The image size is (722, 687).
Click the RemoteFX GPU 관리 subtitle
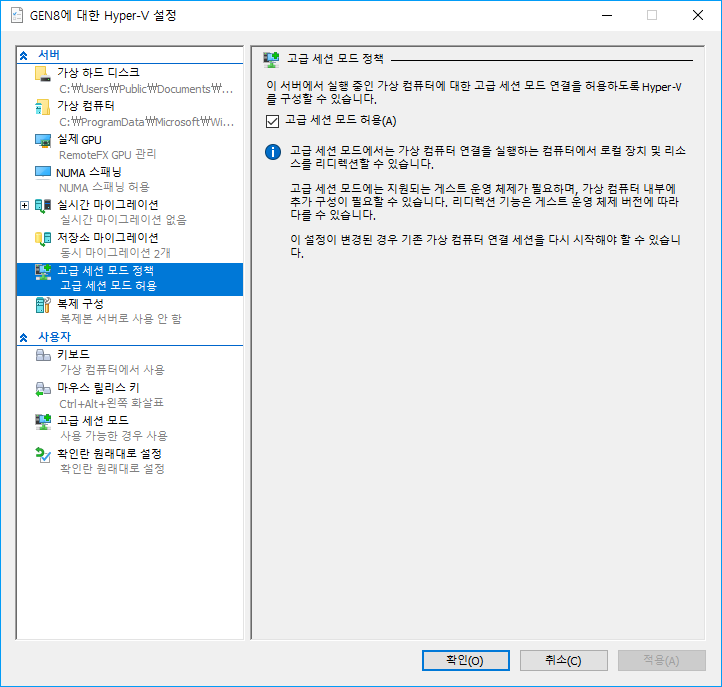coord(107,155)
